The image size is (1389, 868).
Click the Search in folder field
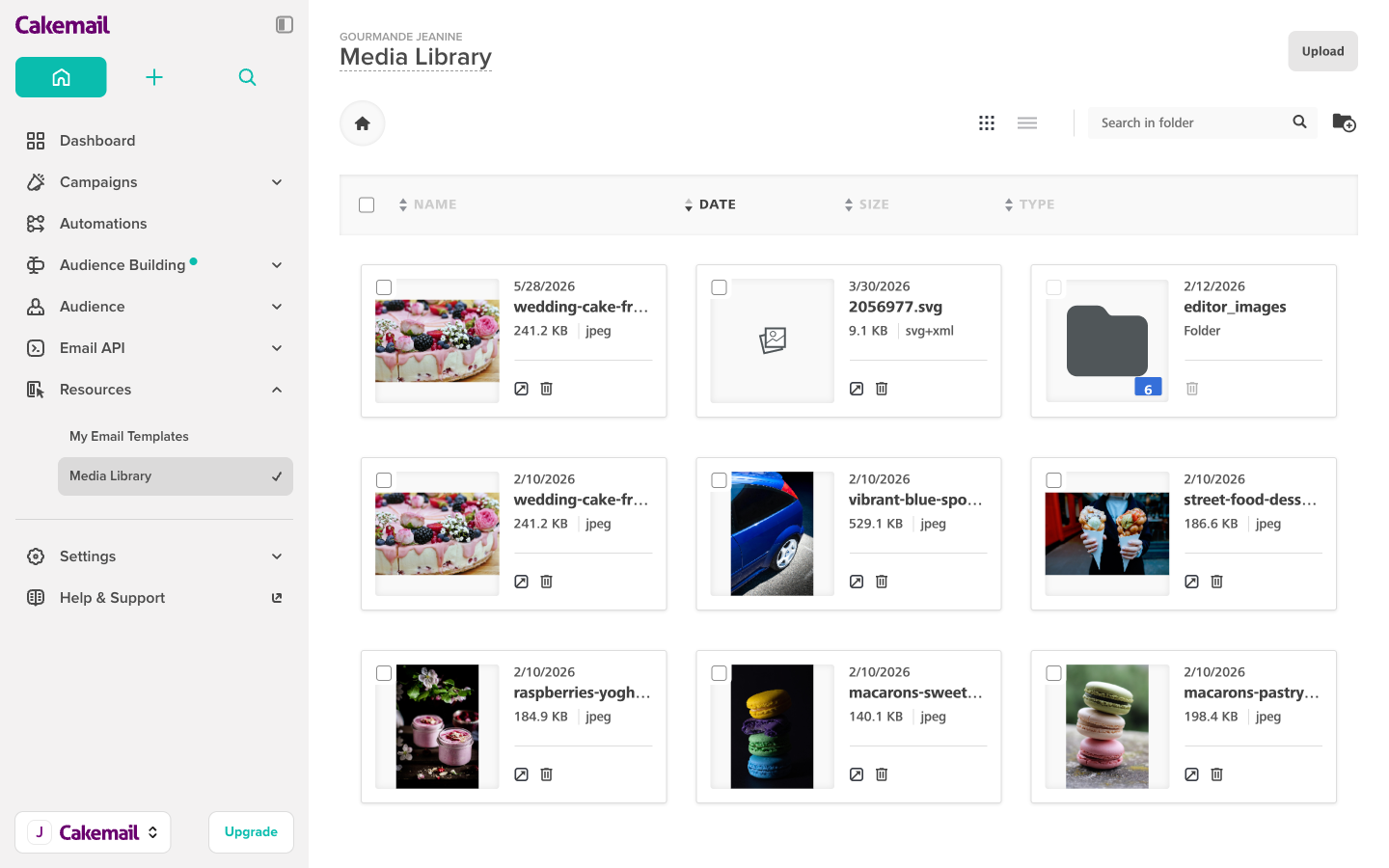(x=1192, y=122)
